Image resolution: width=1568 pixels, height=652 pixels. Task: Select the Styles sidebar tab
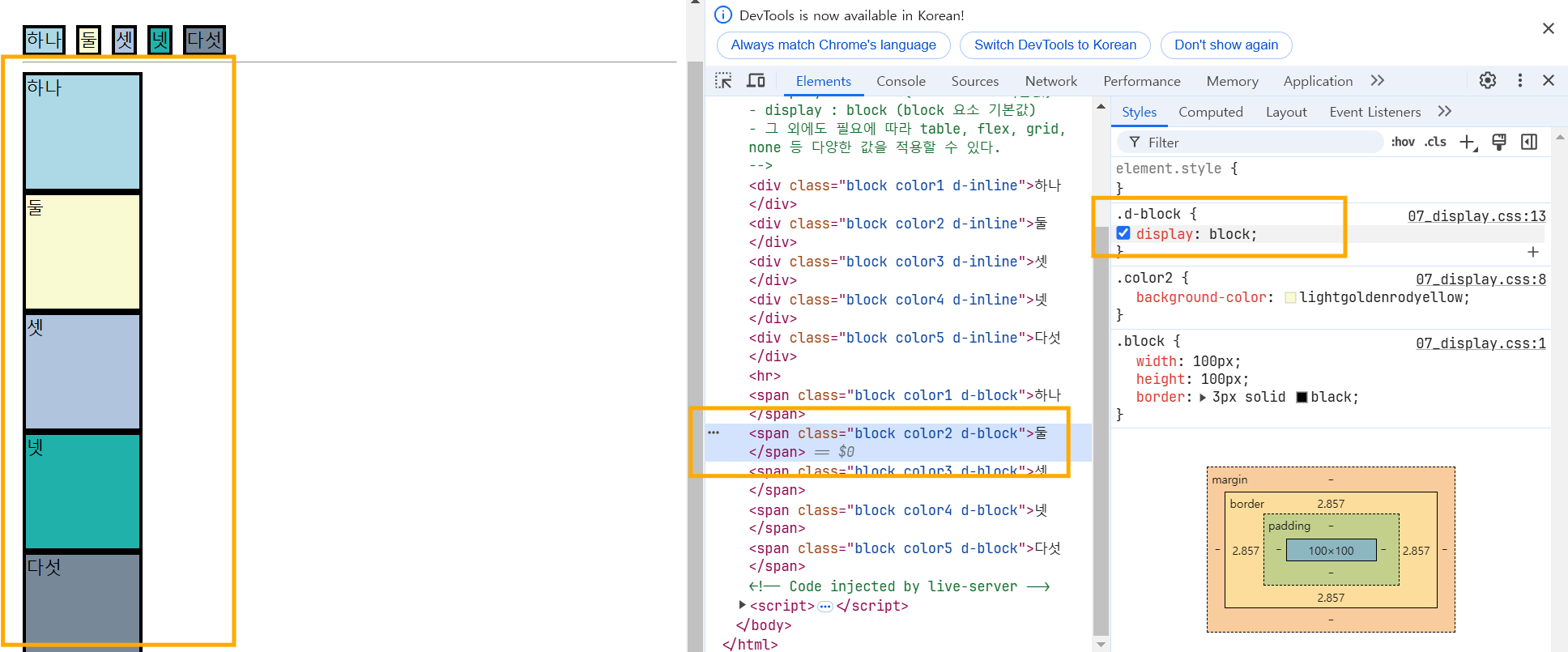point(1139,112)
